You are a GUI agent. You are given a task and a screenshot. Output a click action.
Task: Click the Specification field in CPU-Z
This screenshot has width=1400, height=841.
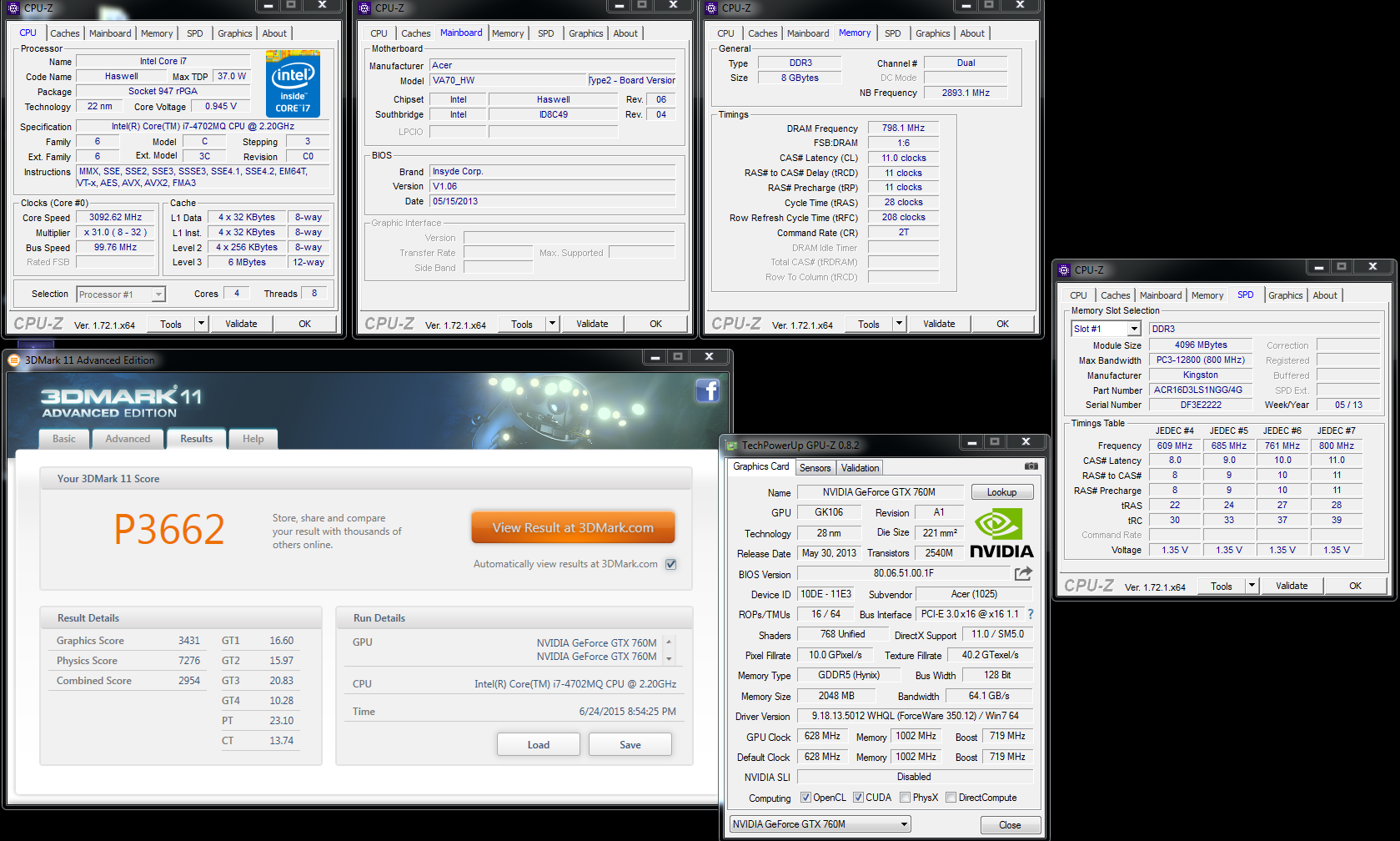203,127
